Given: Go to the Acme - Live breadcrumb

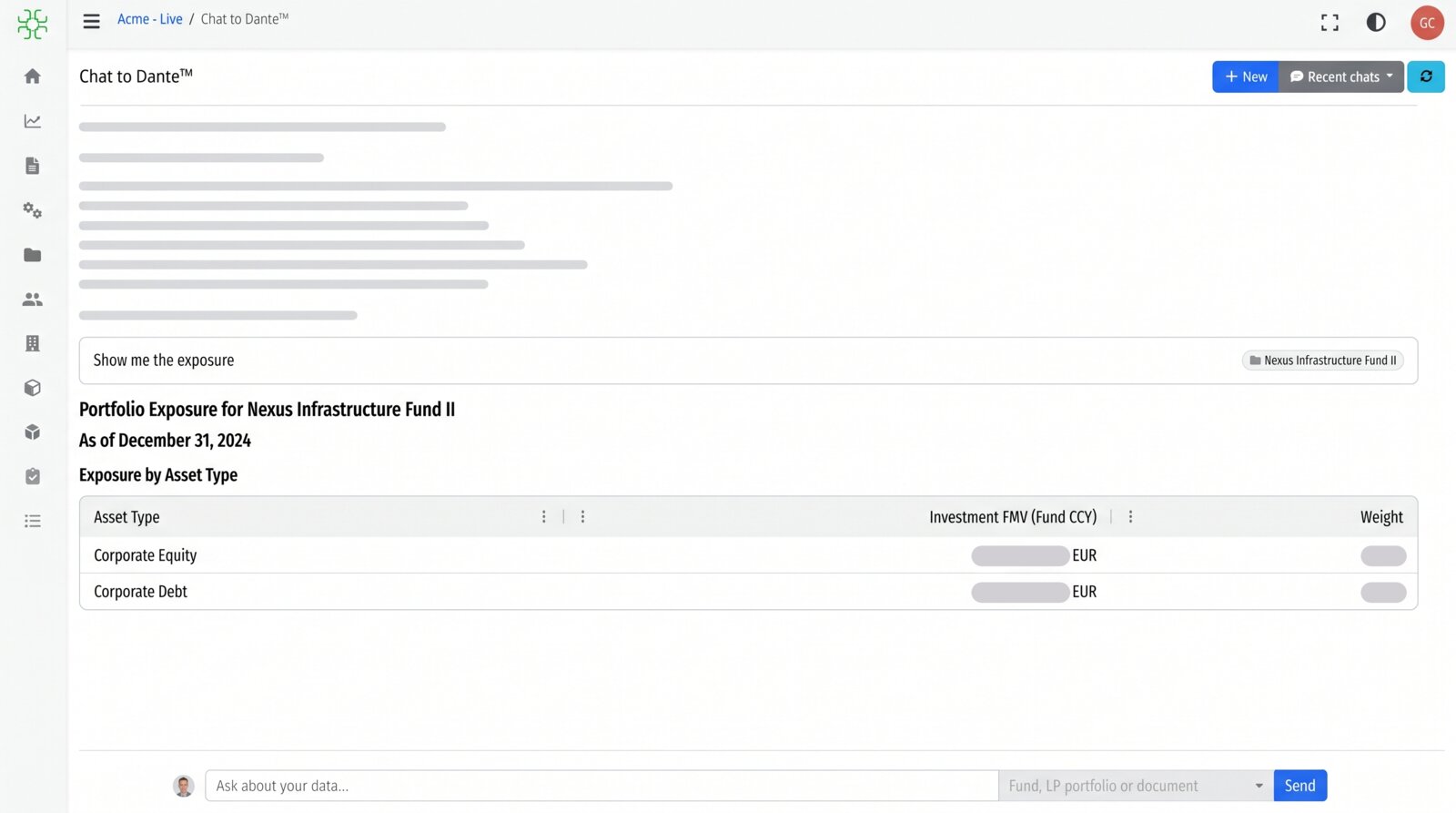Looking at the screenshot, I should tap(150, 19).
